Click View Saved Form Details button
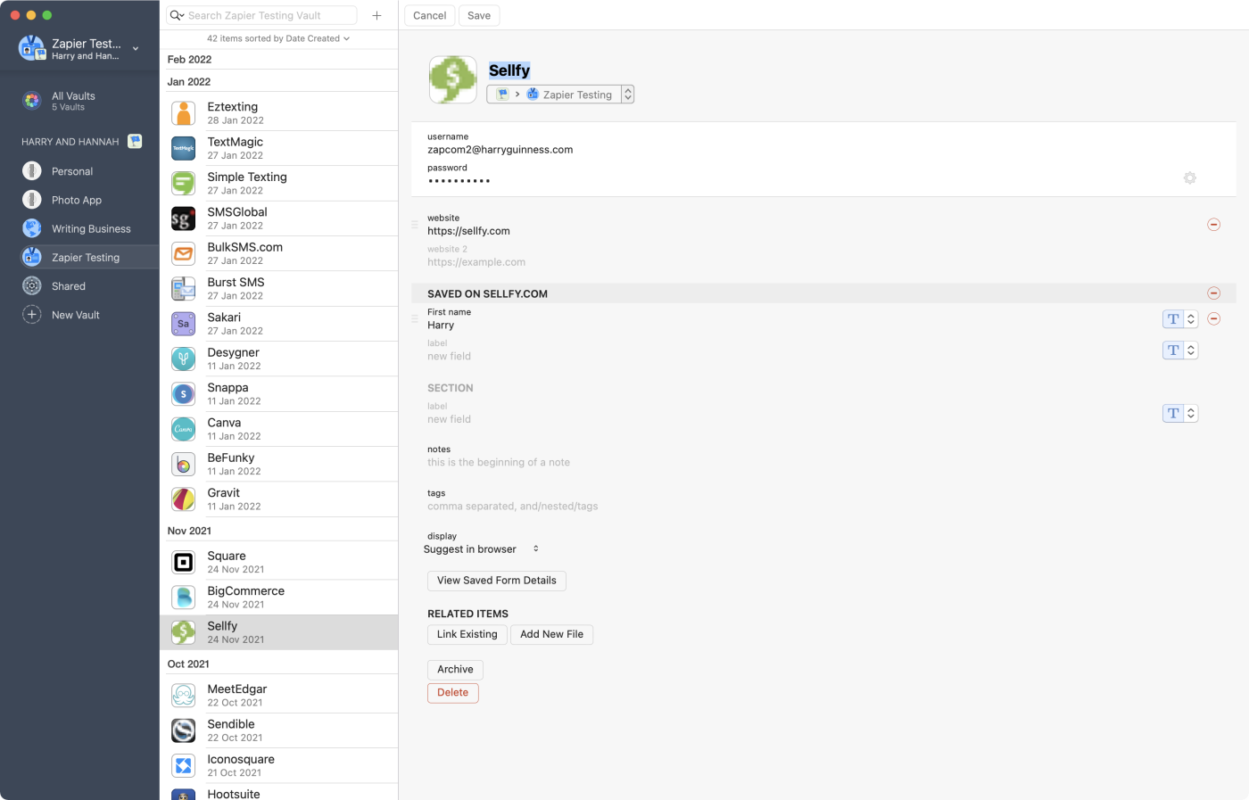 (x=497, y=580)
